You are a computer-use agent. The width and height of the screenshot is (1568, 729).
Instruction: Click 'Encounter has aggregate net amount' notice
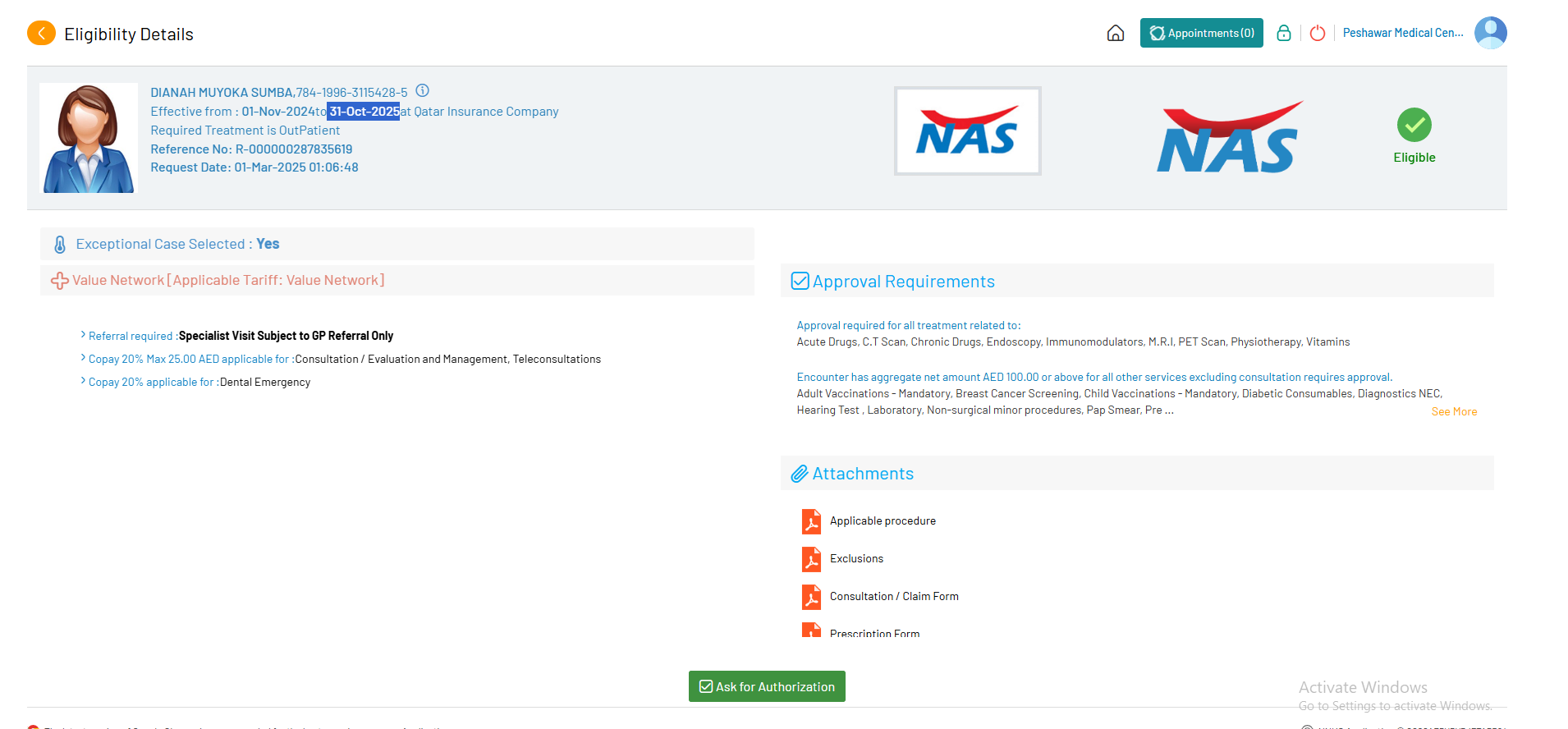coord(1094,377)
